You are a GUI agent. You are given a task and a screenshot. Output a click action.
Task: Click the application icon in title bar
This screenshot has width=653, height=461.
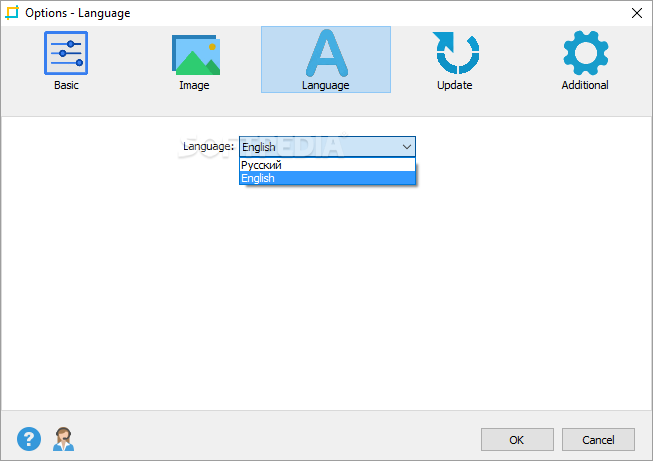pyautogui.click(x=12, y=12)
